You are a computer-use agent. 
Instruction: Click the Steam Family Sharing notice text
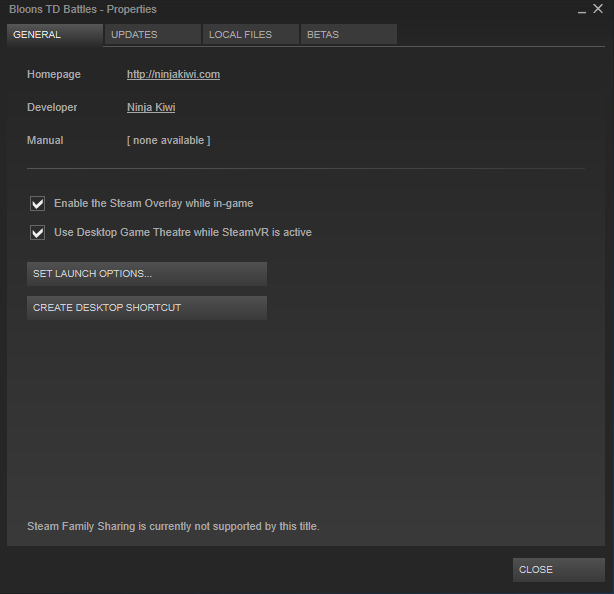point(173,526)
